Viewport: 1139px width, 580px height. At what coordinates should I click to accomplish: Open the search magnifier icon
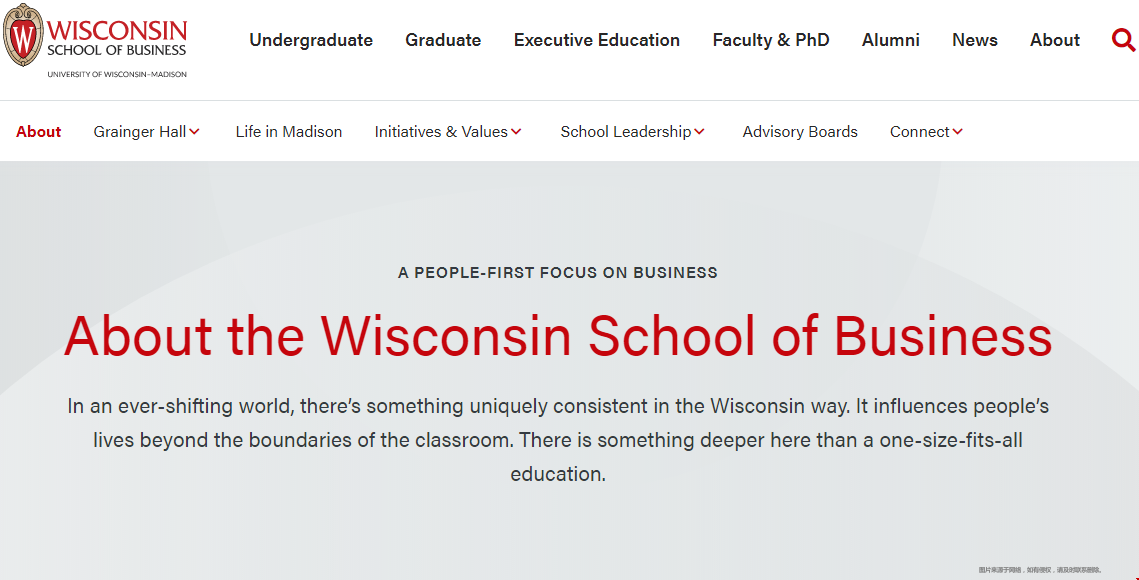point(1123,40)
